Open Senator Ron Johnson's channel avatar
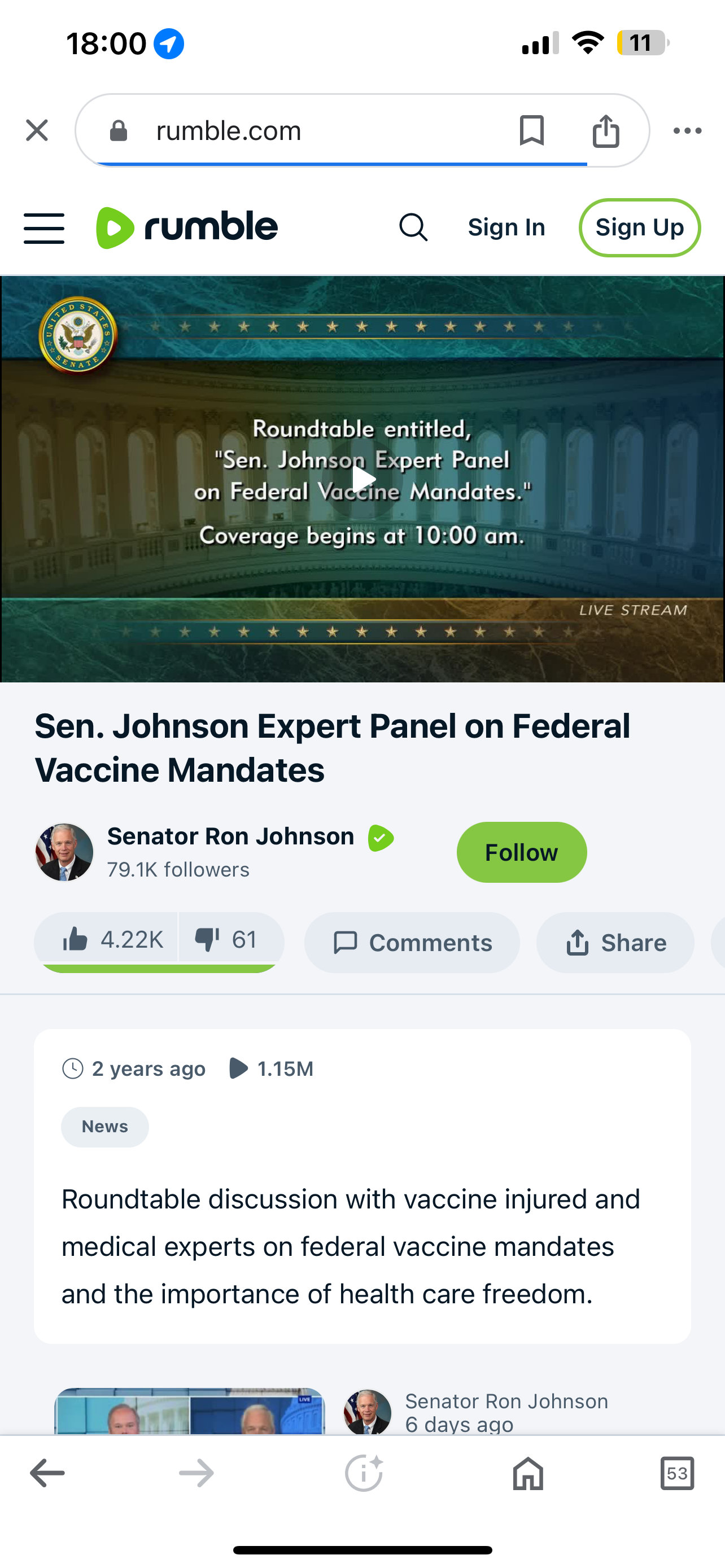Image resolution: width=725 pixels, height=1568 pixels. [64, 852]
